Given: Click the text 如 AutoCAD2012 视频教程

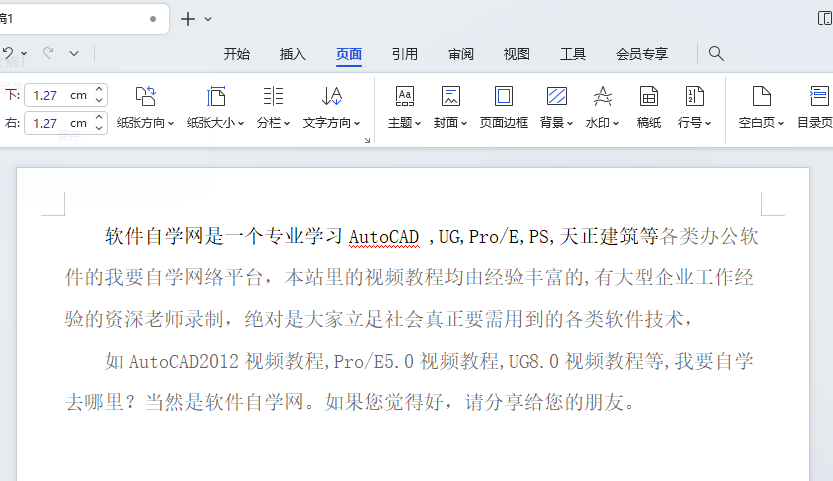Looking at the screenshot, I should click(214, 361).
